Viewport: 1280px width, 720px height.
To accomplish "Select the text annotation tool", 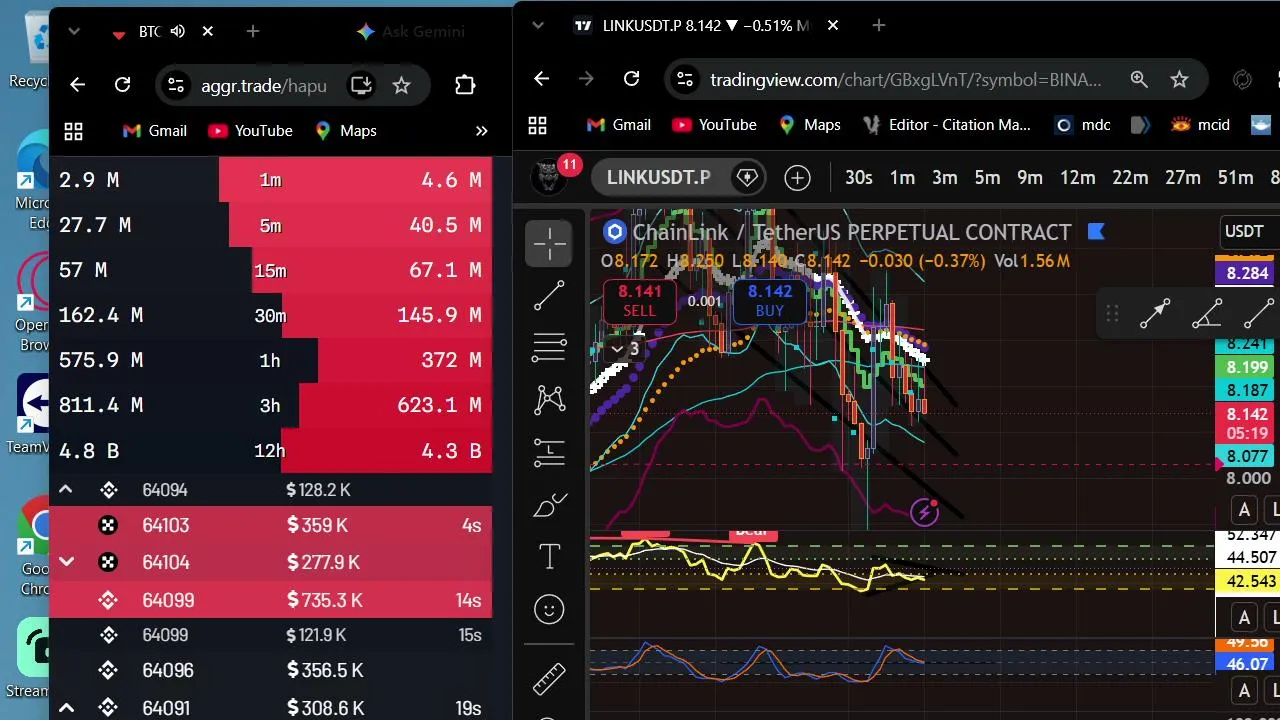I will pyautogui.click(x=549, y=557).
